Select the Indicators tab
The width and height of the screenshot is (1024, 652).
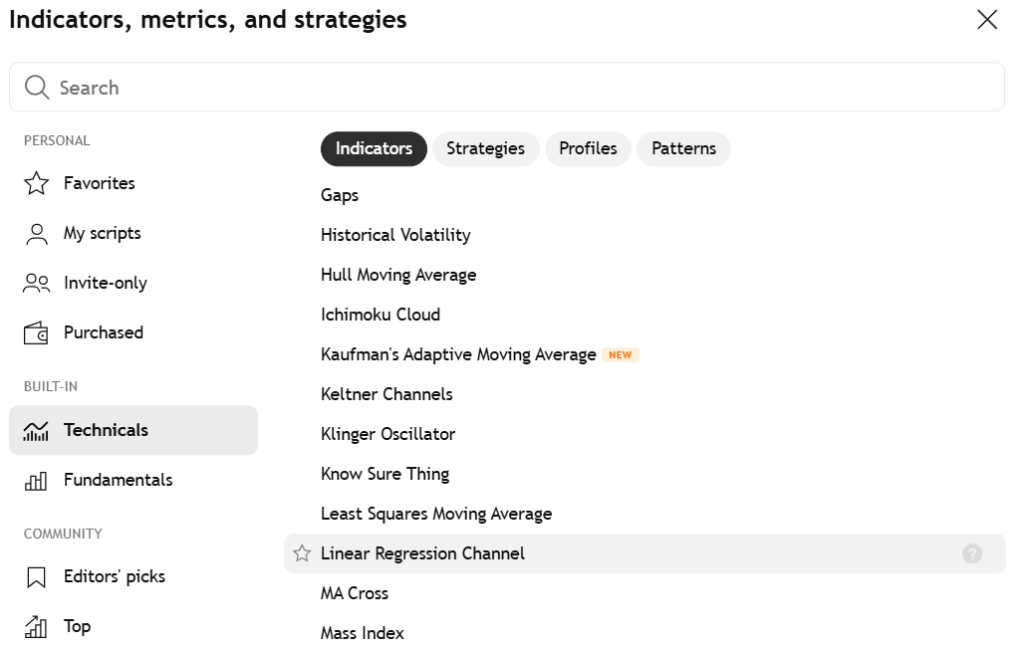pos(374,148)
